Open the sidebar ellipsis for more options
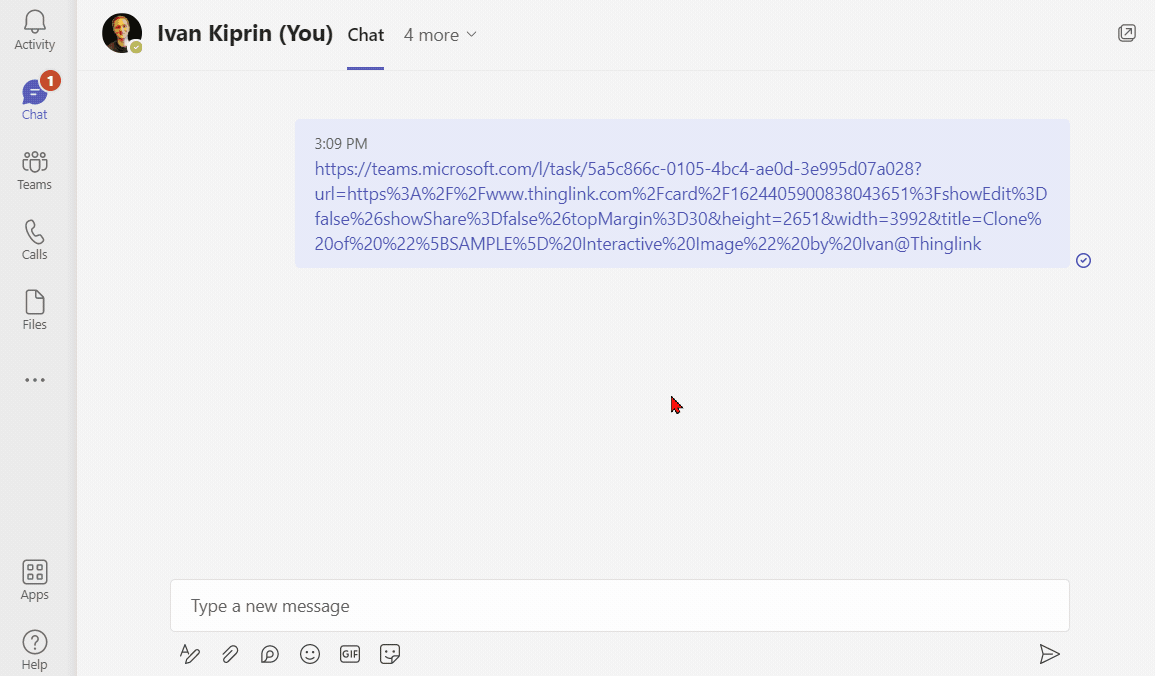Viewport: 1155px width, 676px height. click(34, 379)
